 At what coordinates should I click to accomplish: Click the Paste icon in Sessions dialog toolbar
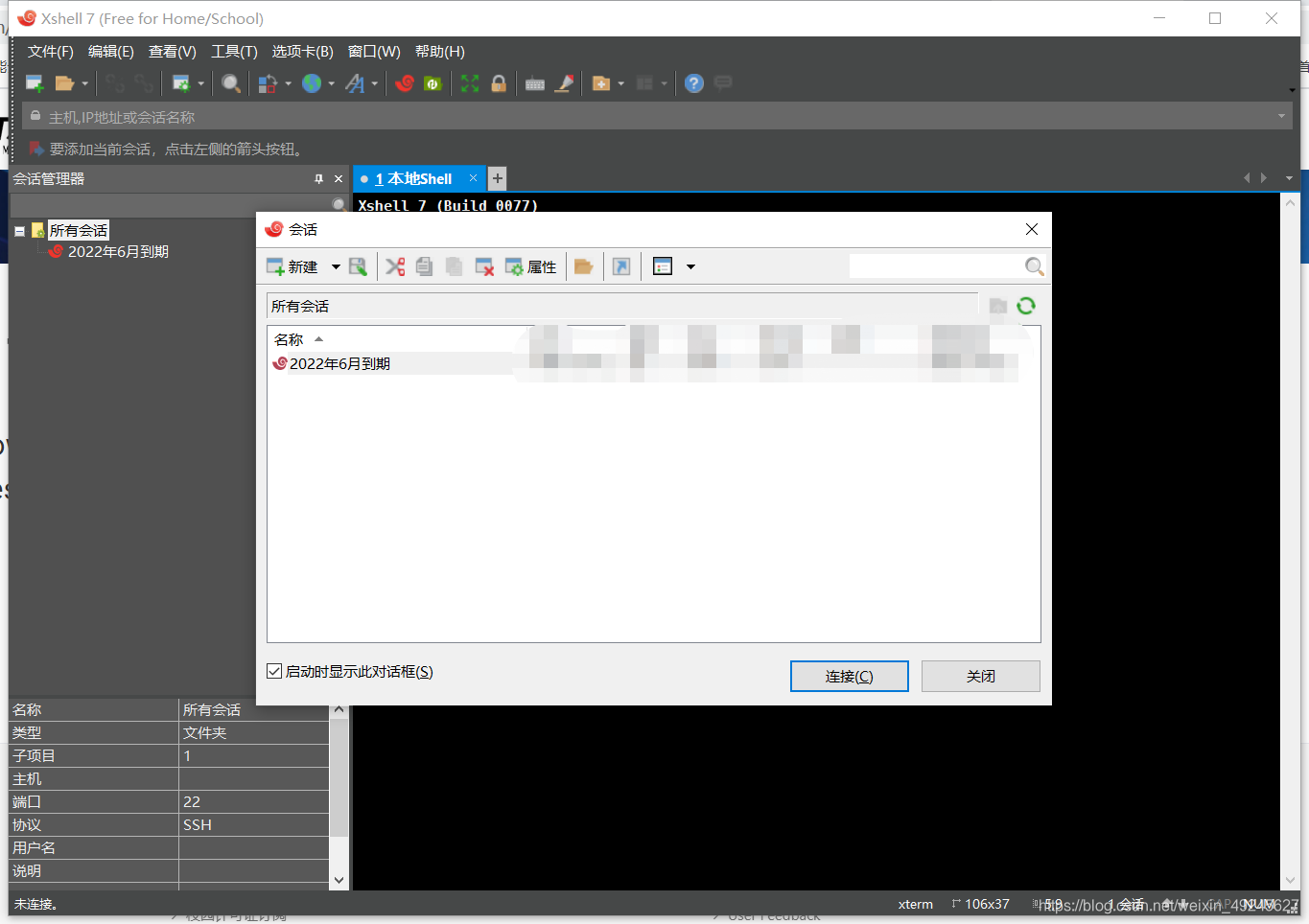(x=455, y=266)
